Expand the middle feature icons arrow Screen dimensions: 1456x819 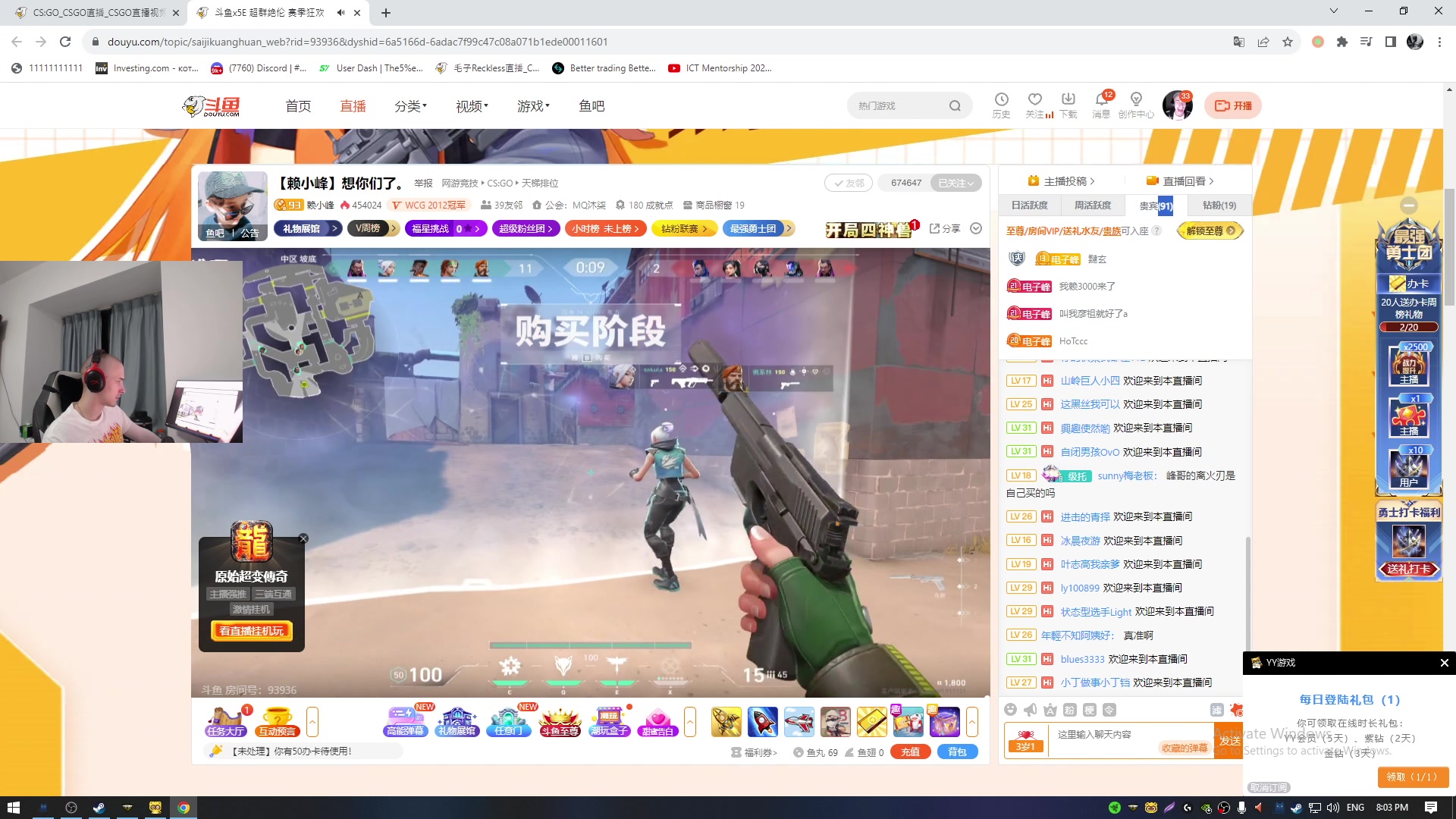(689, 722)
